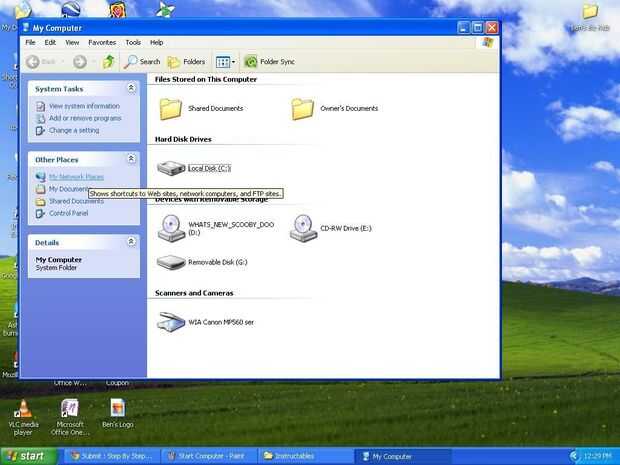Viewport: 620px width, 465px height.
Task: Click the Removable Disk (G:) label text
Action: click(x=217, y=262)
